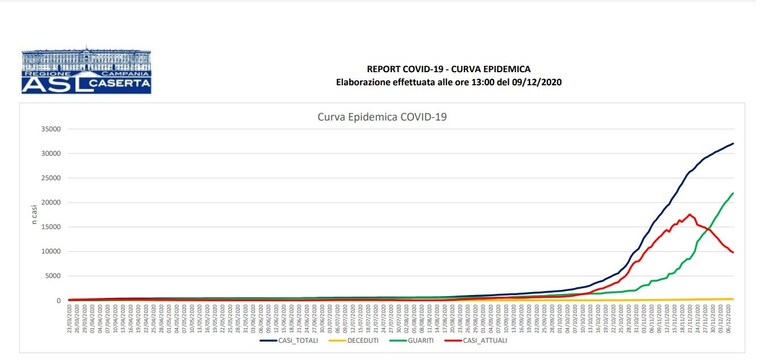767x361 pixels.
Task: Click the end point of blue total cases curve
Action: point(733,143)
